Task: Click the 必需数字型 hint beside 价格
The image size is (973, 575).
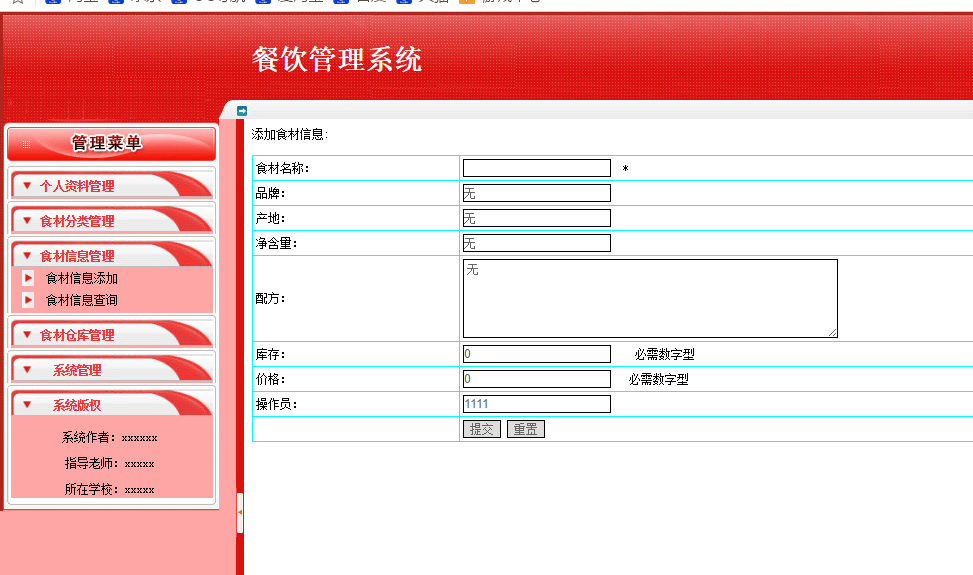Action: pos(658,379)
